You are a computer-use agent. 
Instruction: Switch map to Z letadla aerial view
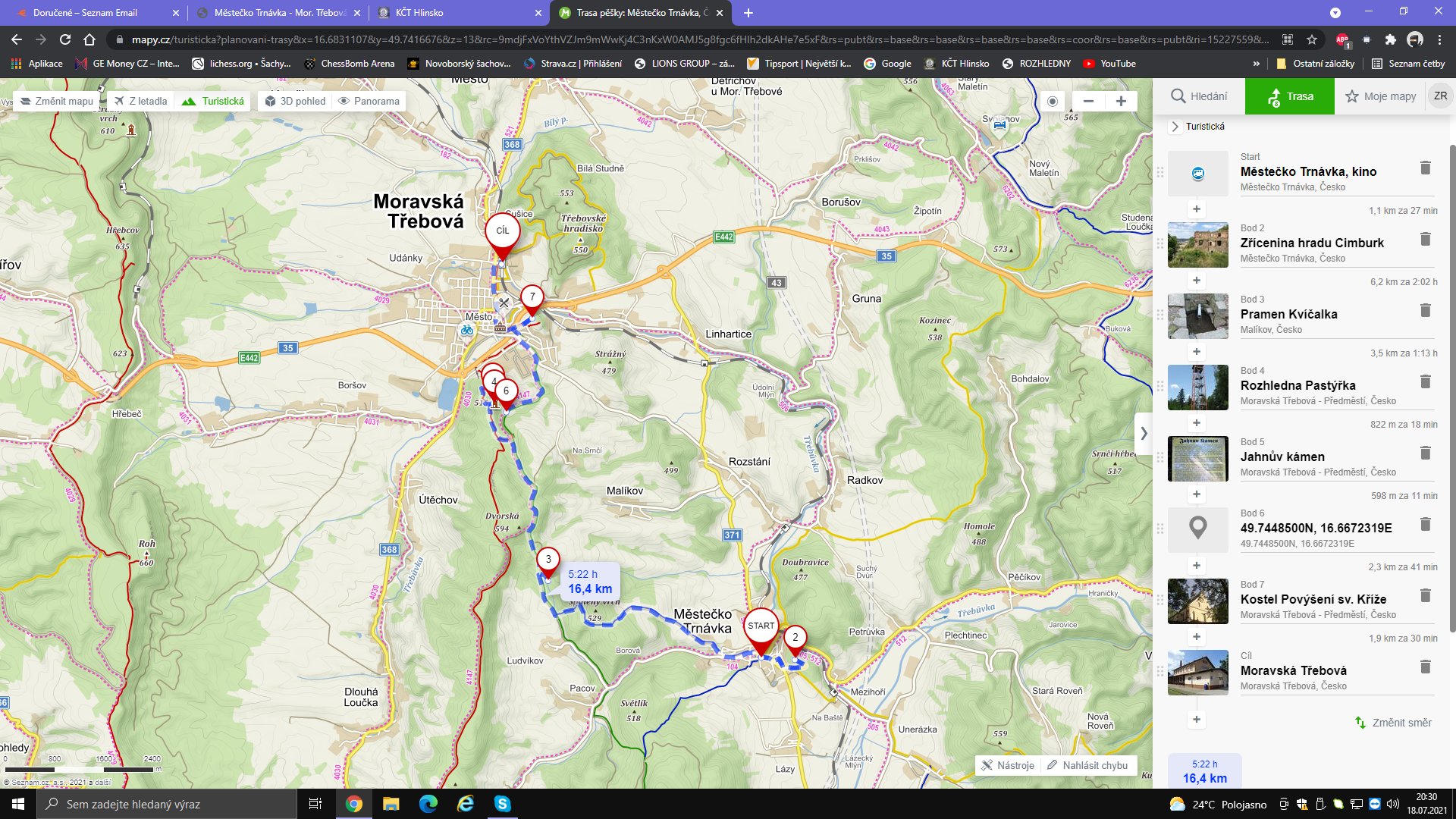point(141,101)
